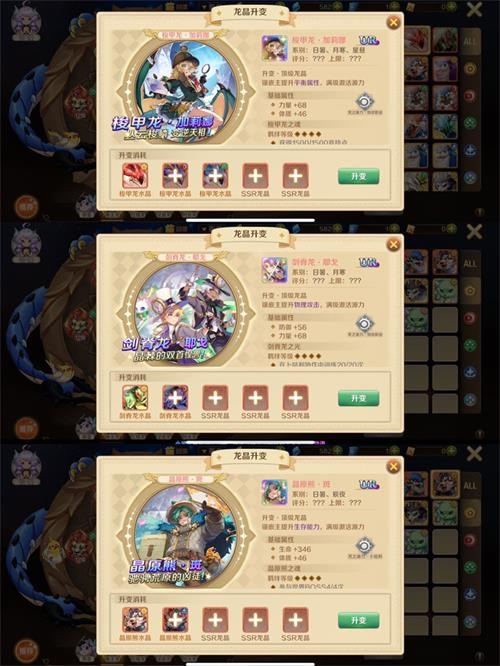Viewport: 500px width, 666px height.
Task: Toggle the green element filter beside 晶原熊·斑 panel
Action: tap(470, 567)
